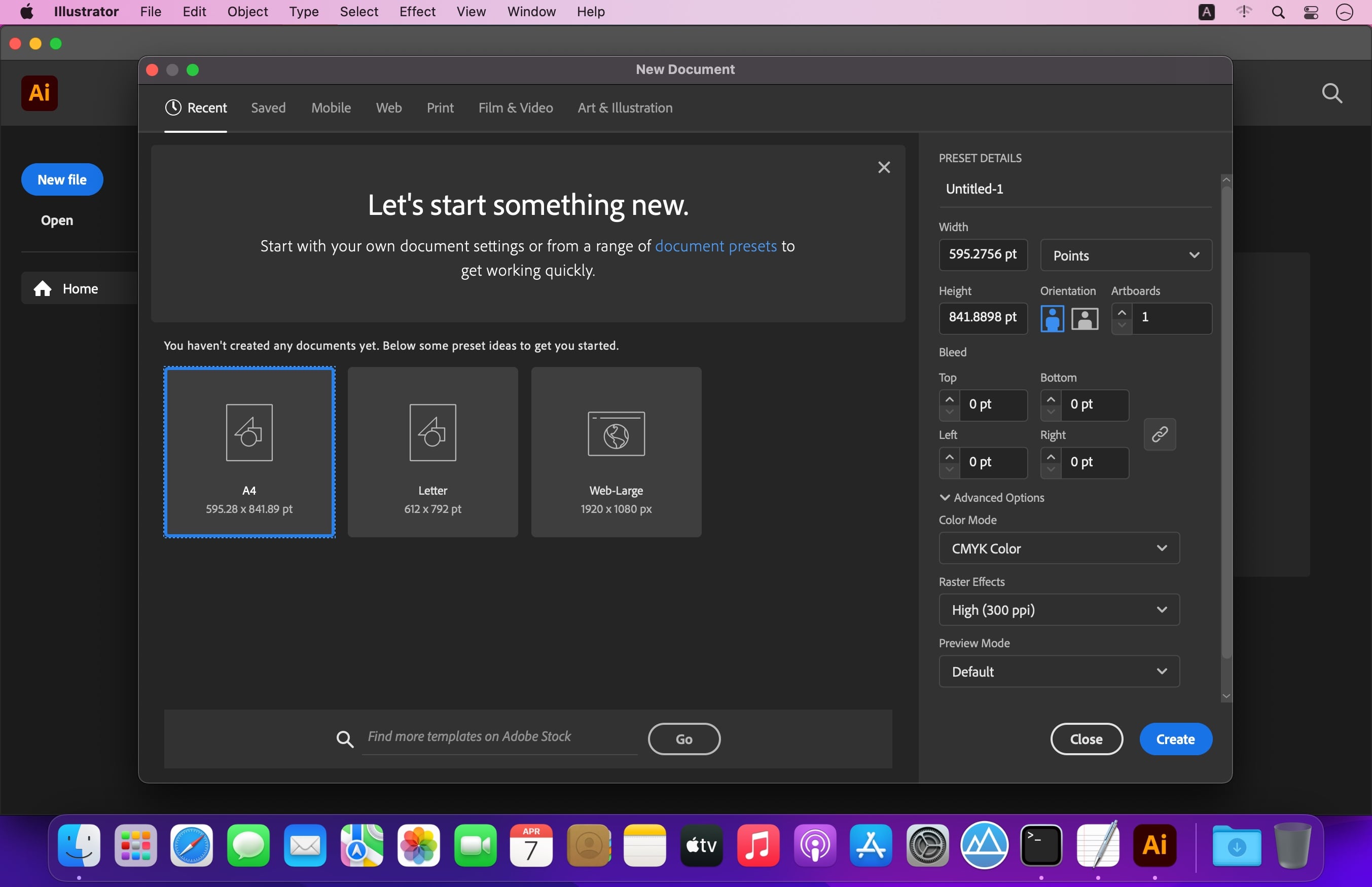1372x887 pixels.
Task: Follow the document presets link
Action: [x=715, y=246]
